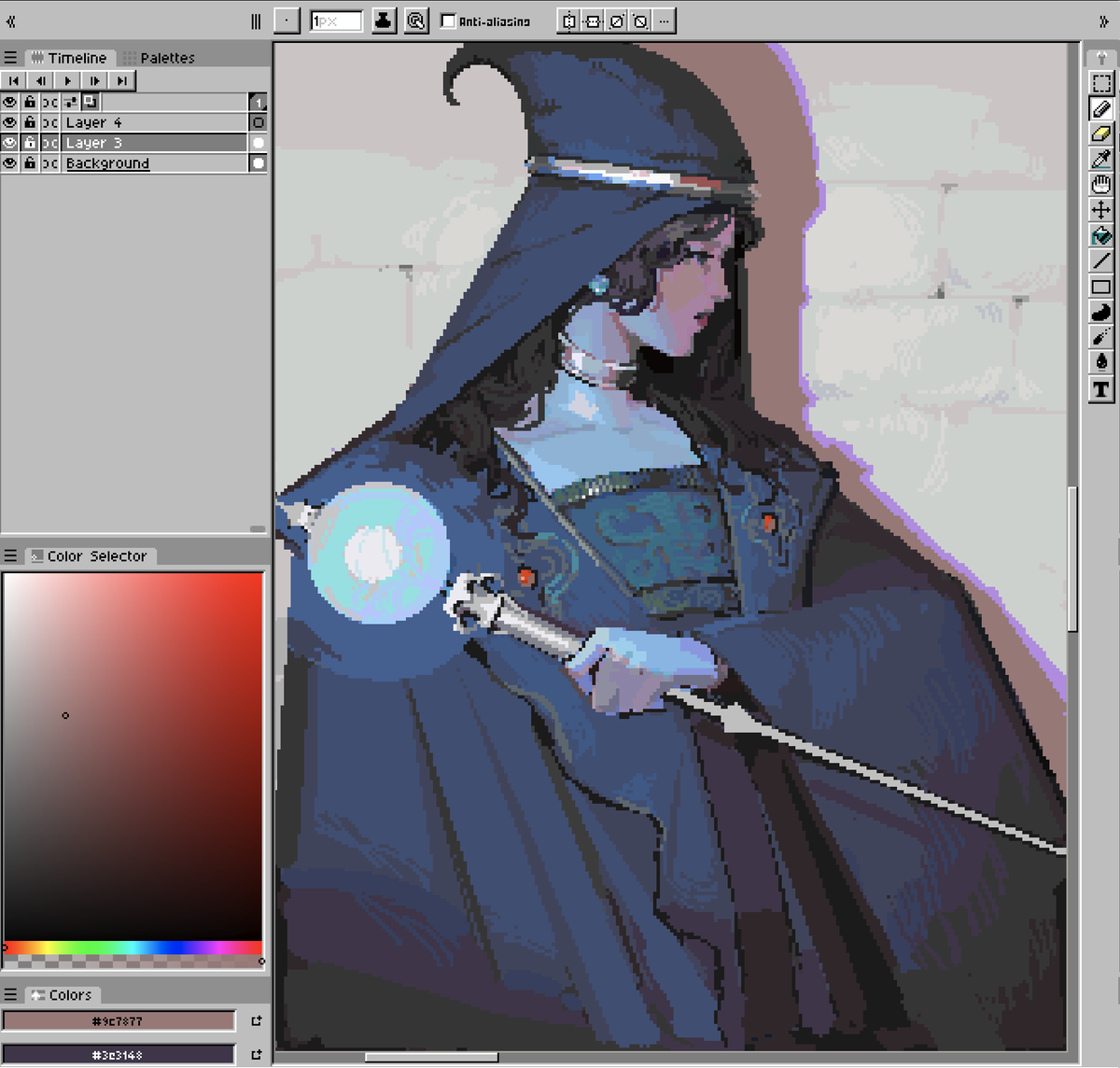1120x1068 pixels.
Task: Toggle the lock on Layer 4
Action: tap(30, 122)
